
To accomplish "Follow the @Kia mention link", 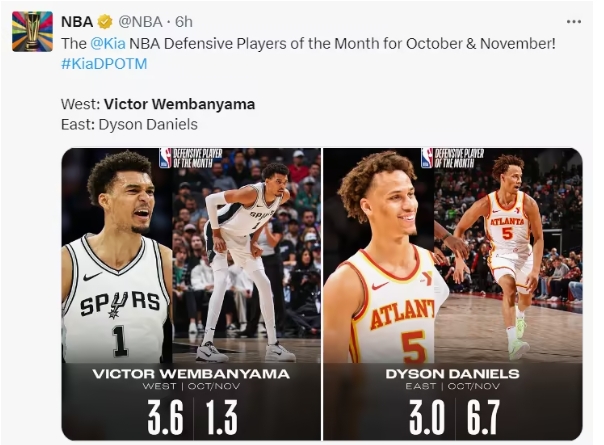I will 109,43.
